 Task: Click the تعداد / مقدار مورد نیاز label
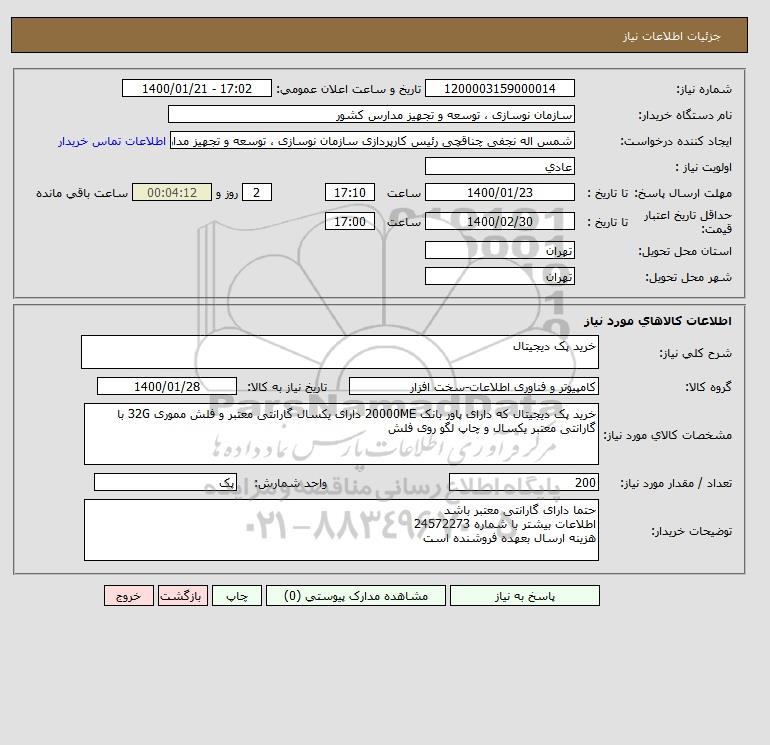[676, 483]
